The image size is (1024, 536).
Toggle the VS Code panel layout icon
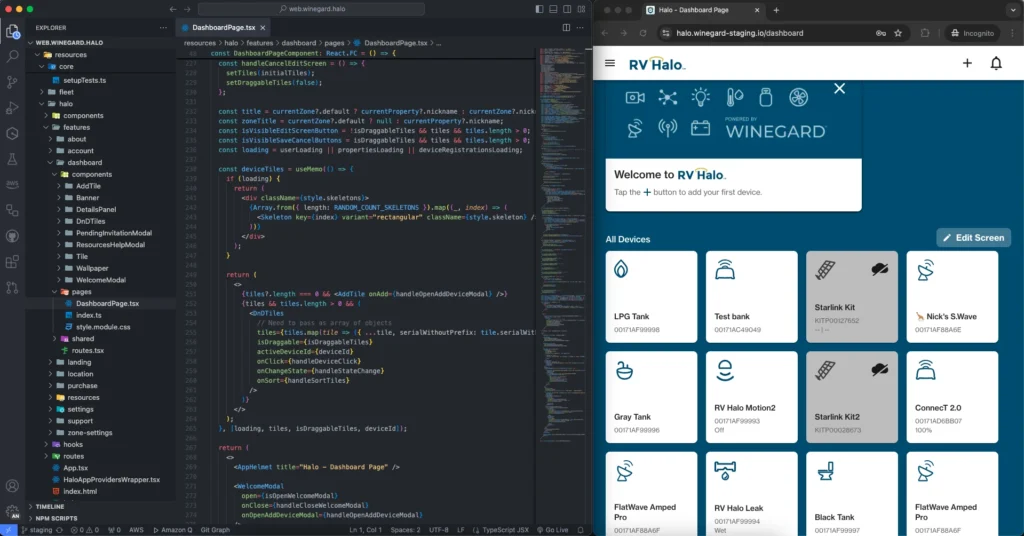tap(553, 9)
